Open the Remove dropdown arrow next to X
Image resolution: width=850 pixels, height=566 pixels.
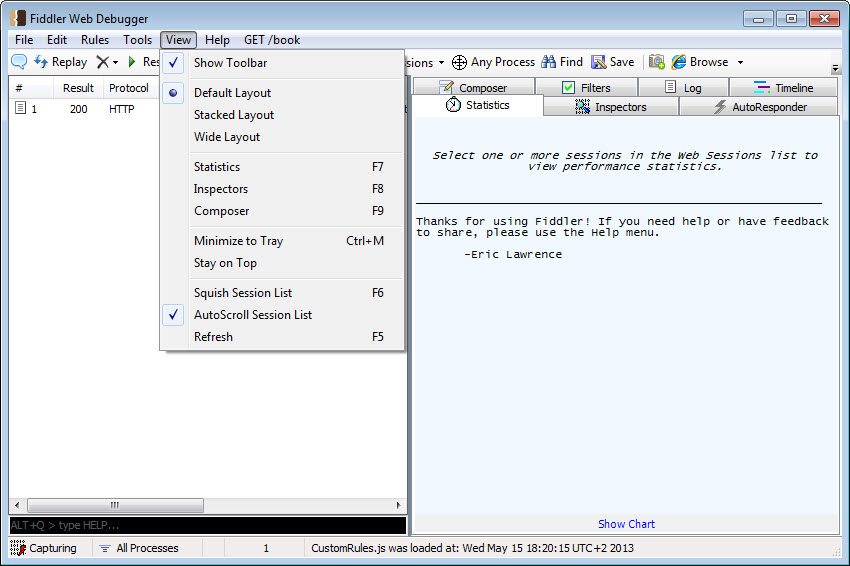[x=115, y=62]
